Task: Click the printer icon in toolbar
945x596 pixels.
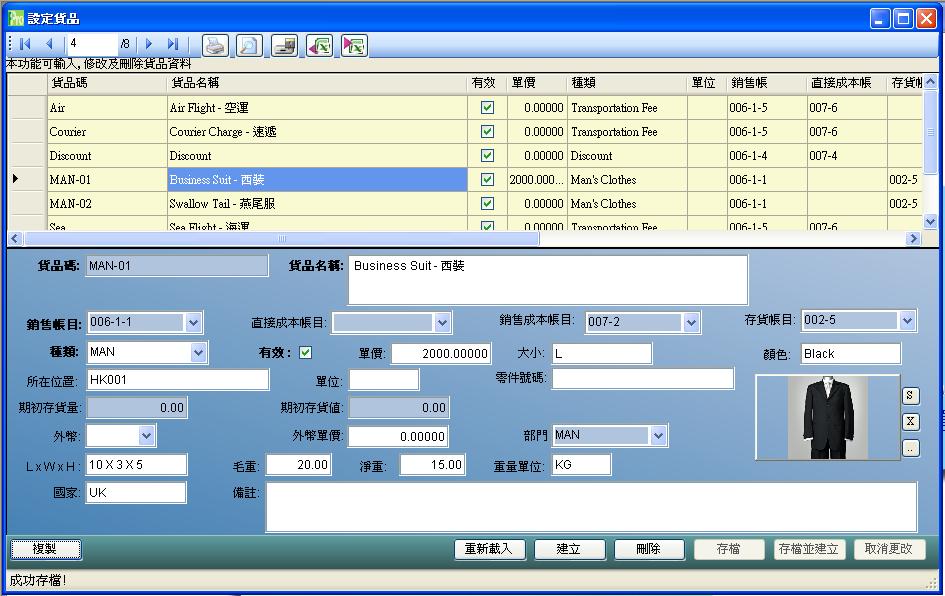Action: [x=215, y=45]
